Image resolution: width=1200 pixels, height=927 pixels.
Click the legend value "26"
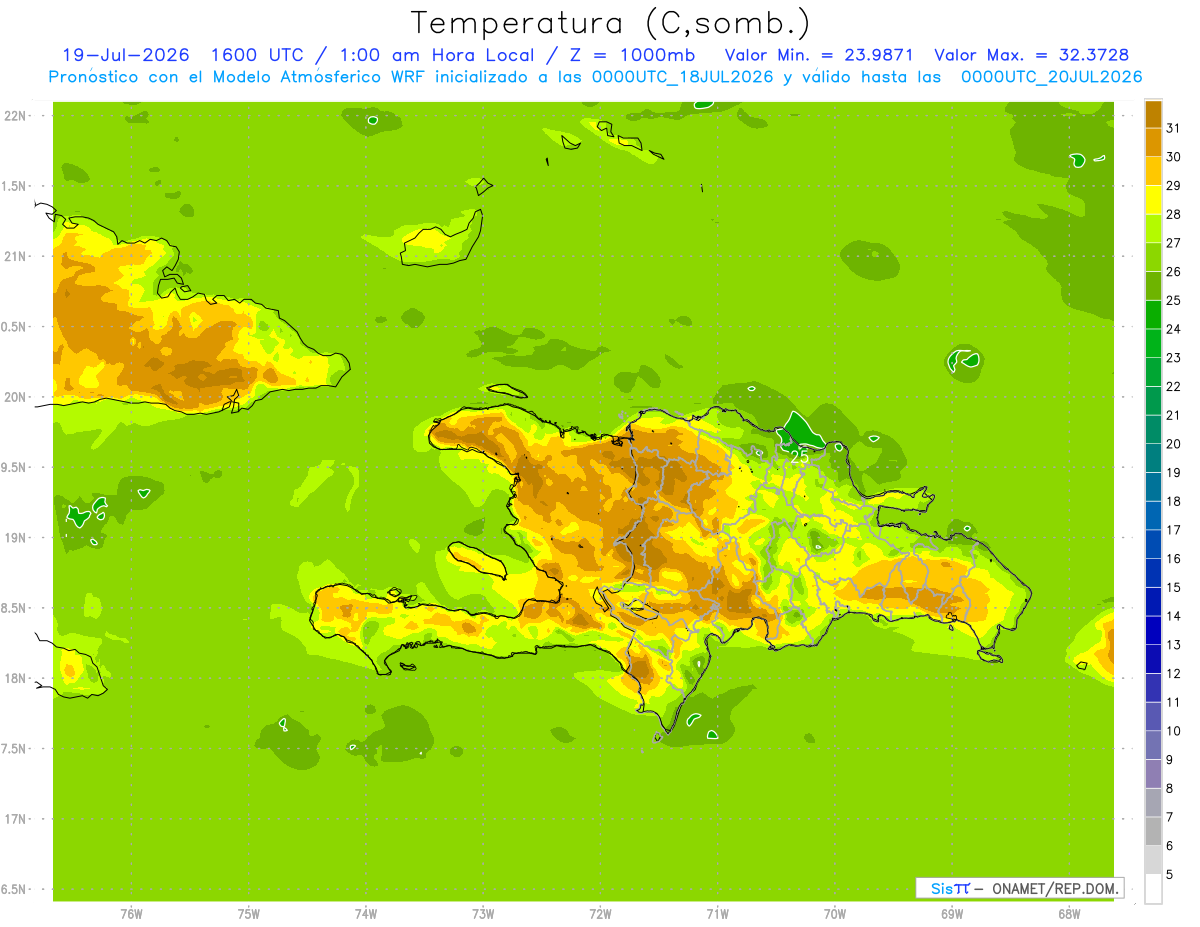point(1174,272)
